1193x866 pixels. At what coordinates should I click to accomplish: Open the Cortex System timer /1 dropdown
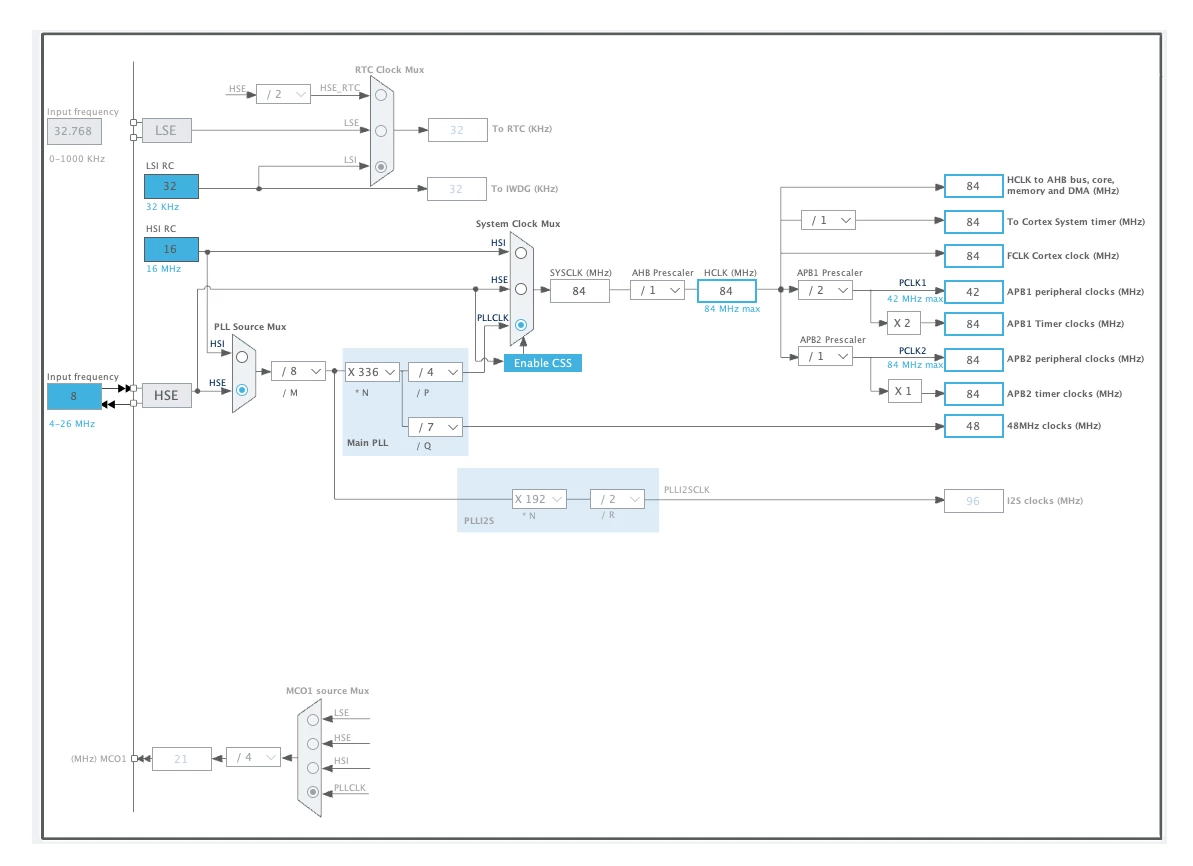coord(829,220)
